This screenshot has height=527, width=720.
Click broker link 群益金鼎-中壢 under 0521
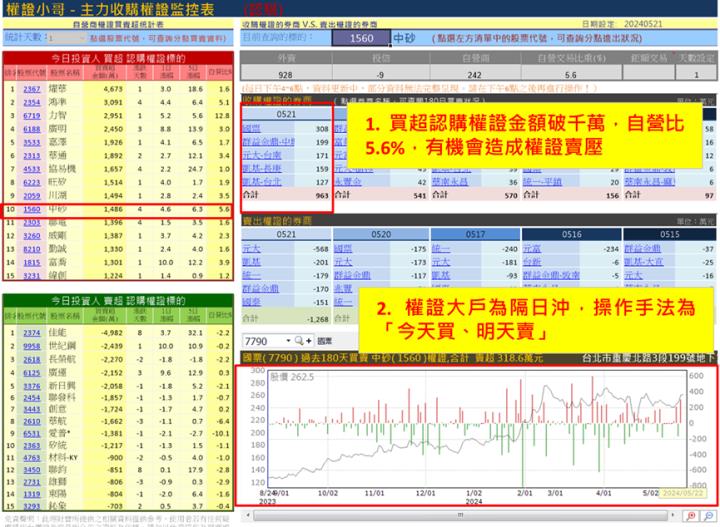pos(268,142)
